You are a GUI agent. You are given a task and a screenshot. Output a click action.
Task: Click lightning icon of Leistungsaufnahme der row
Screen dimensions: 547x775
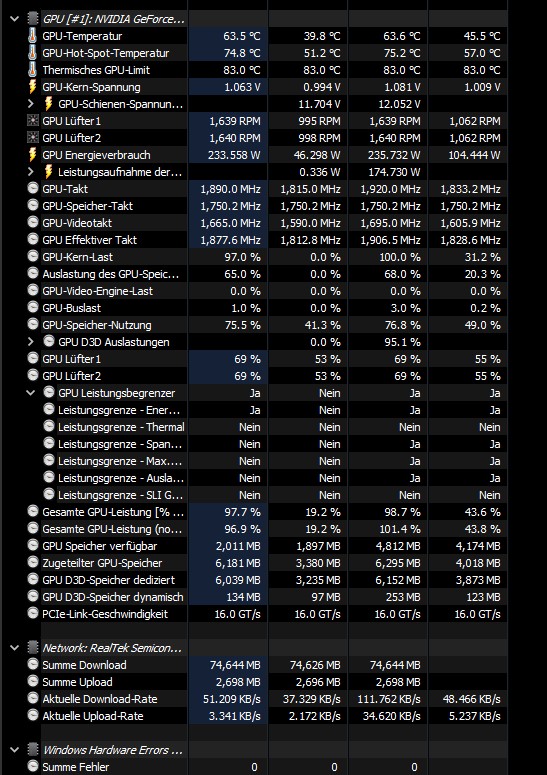(x=48, y=172)
